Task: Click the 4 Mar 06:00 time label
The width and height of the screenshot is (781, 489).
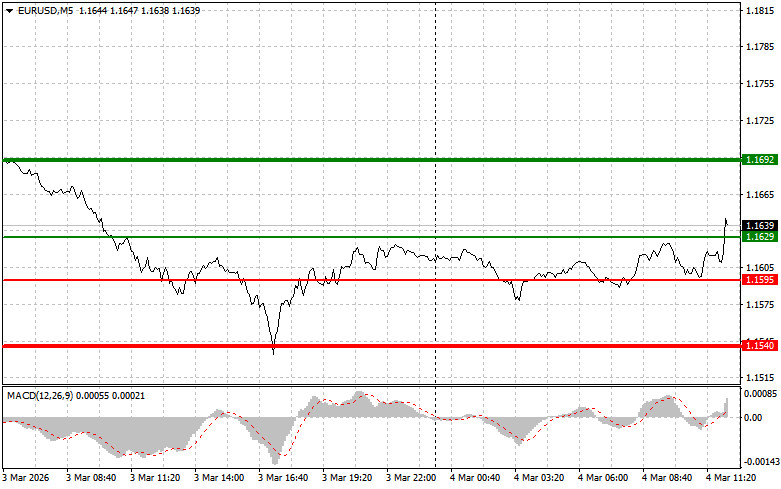Action: (x=603, y=478)
